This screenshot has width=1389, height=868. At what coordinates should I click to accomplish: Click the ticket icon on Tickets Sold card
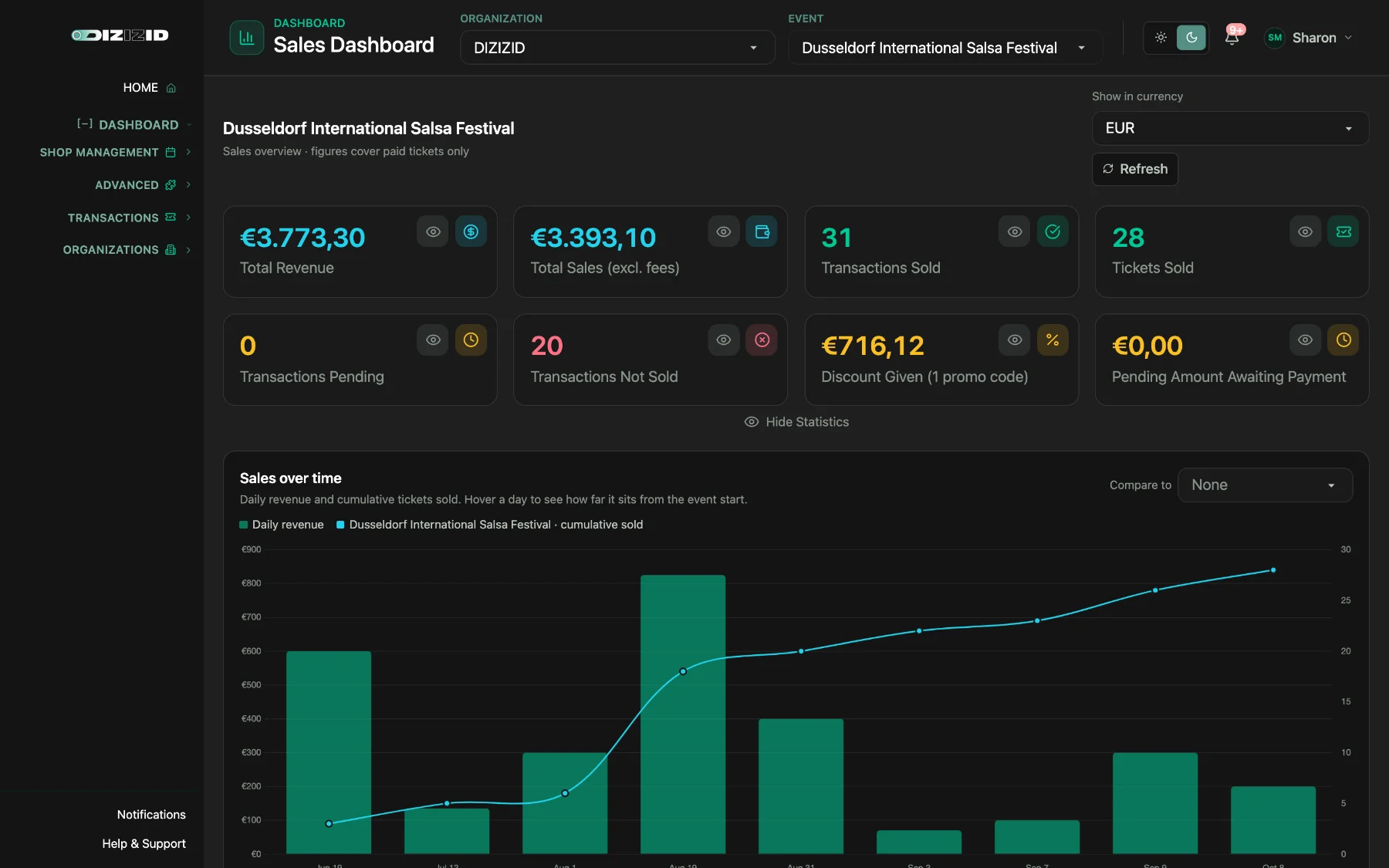point(1343,231)
